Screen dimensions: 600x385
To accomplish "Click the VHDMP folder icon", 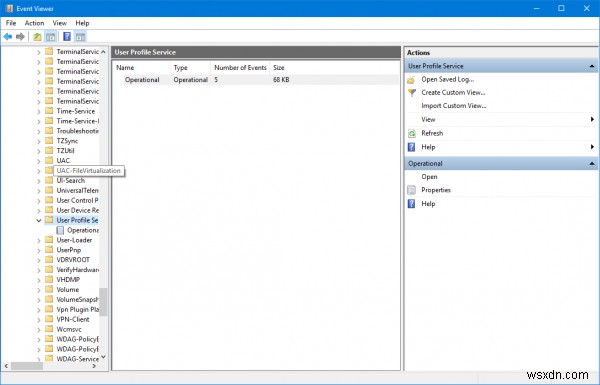I will [x=49, y=279].
